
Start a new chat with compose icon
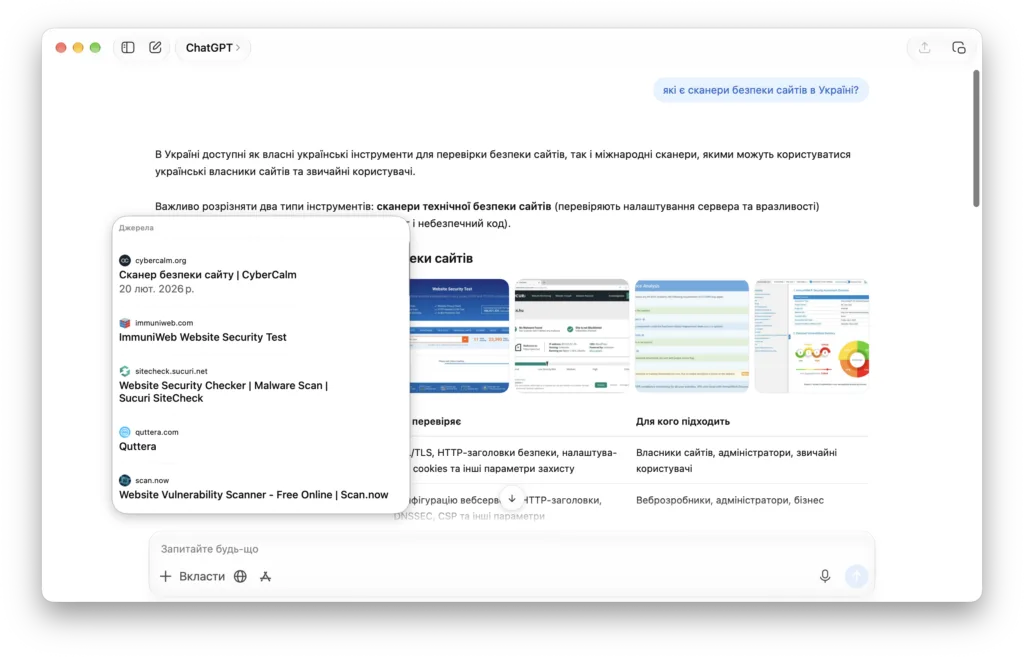tap(155, 48)
